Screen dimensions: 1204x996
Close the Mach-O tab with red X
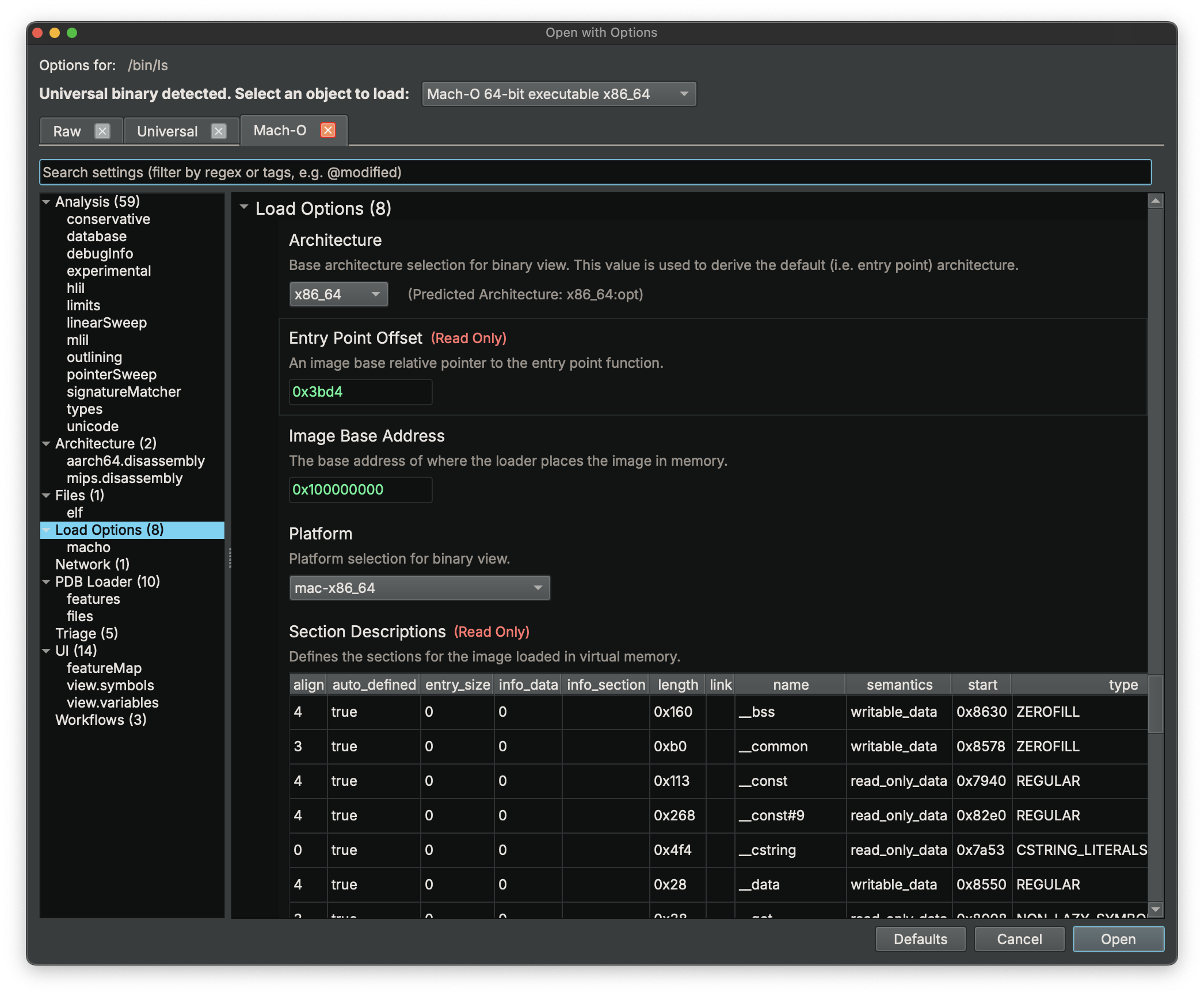[328, 130]
